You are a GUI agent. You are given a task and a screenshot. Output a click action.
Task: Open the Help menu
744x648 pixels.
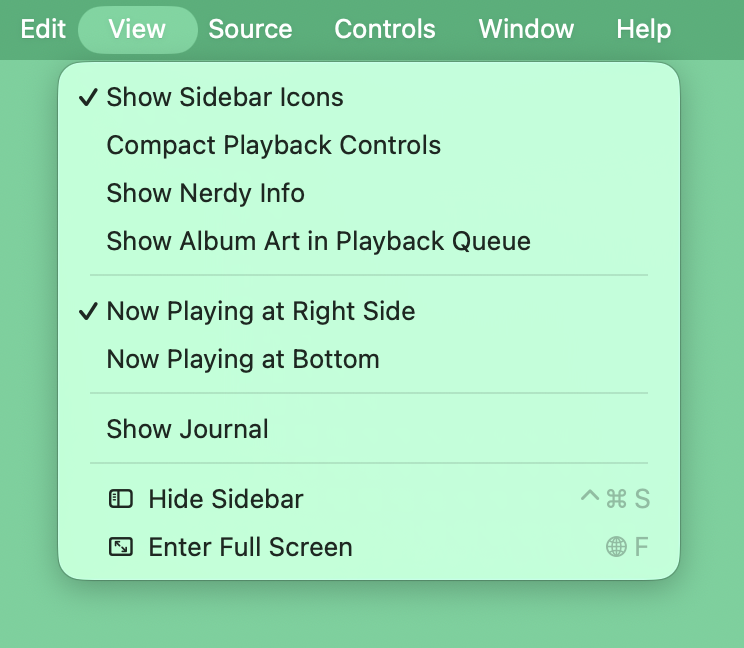click(x=643, y=29)
